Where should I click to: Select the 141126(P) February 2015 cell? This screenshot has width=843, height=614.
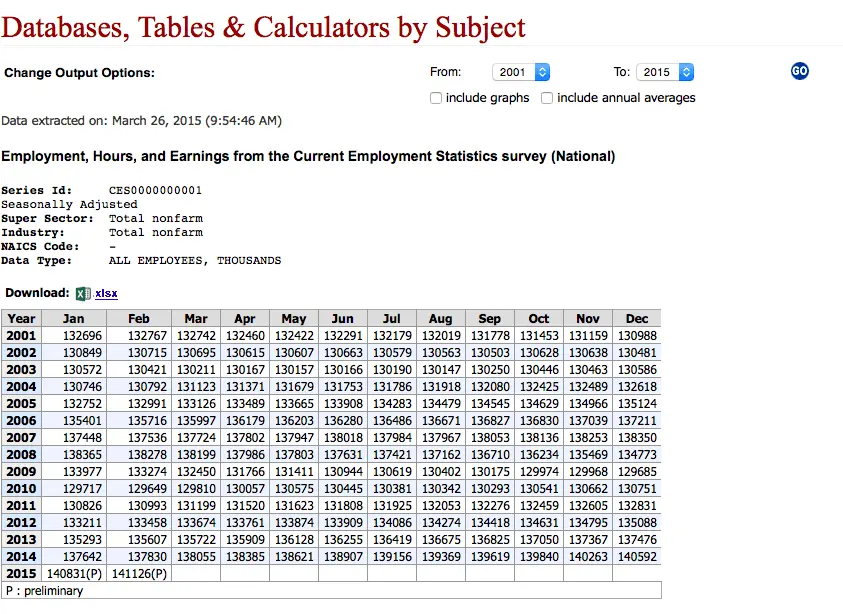click(x=139, y=573)
